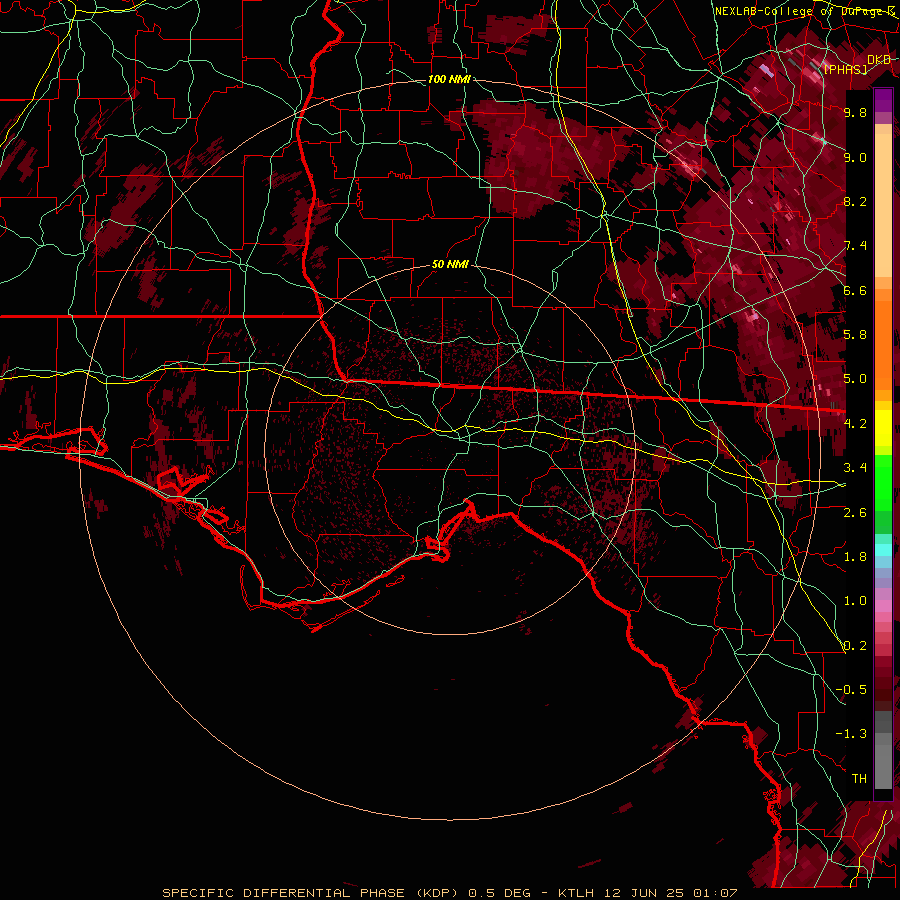The image size is (900, 900).
Task: Click the KTLH station identifier
Action: click(576, 893)
